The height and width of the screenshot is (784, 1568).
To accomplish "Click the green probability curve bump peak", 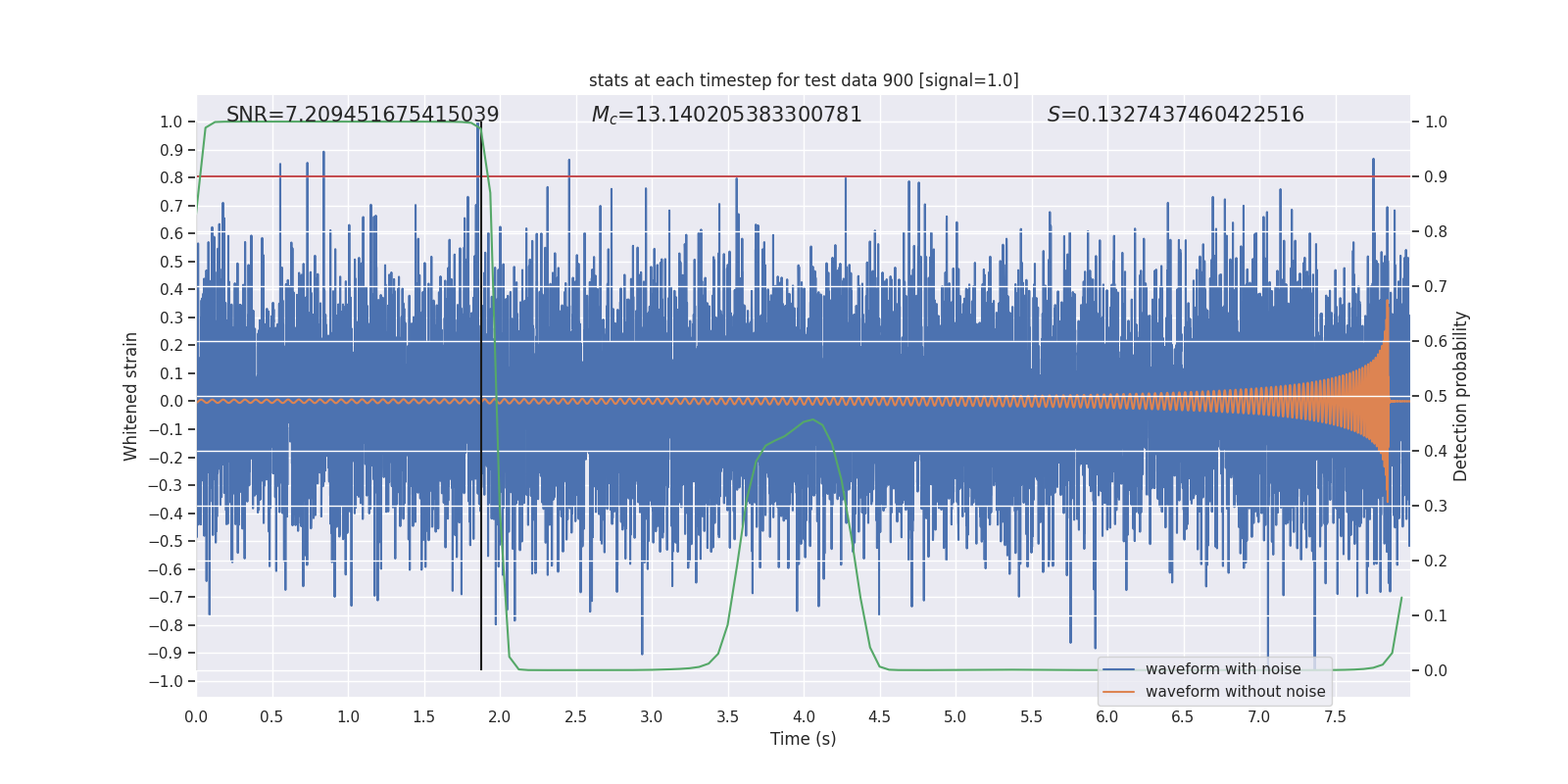I will pos(812,420).
